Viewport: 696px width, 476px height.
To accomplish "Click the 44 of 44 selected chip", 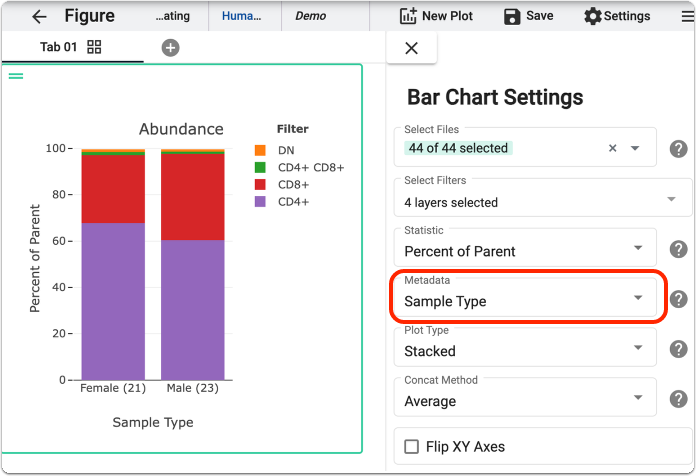I will coord(458,148).
